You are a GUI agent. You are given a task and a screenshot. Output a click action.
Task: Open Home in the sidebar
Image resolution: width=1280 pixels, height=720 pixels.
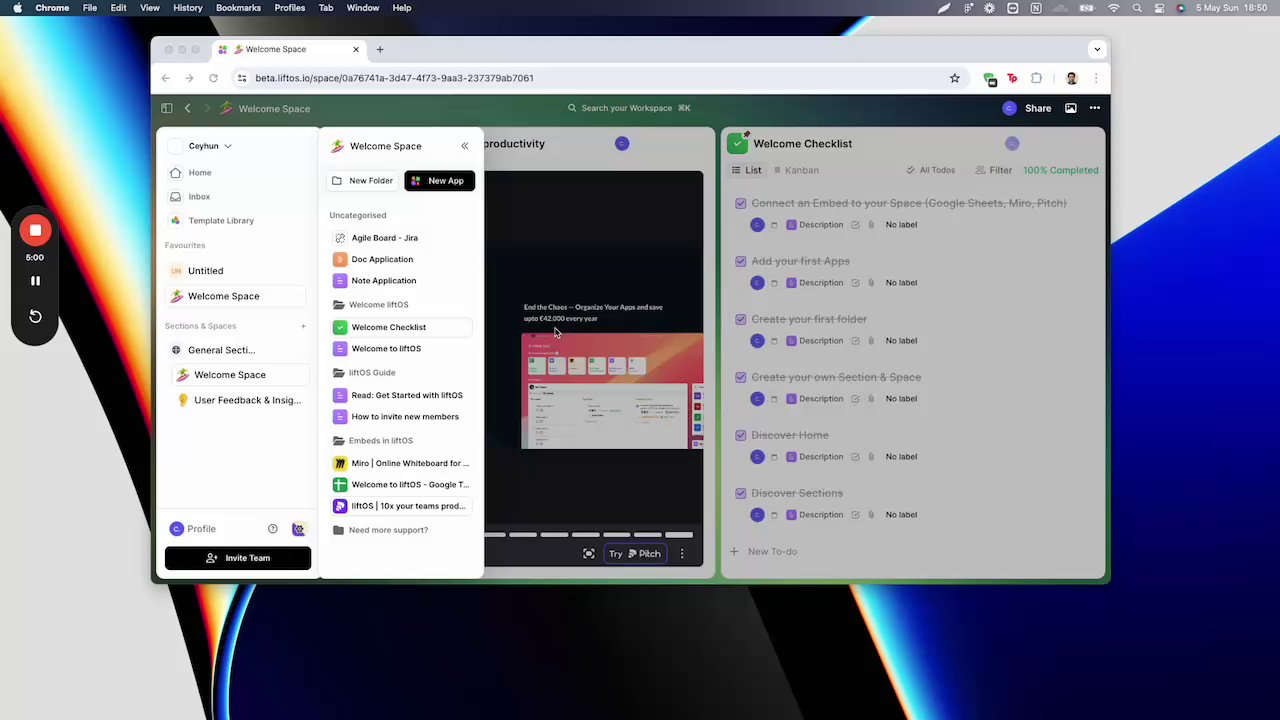point(200,173)
